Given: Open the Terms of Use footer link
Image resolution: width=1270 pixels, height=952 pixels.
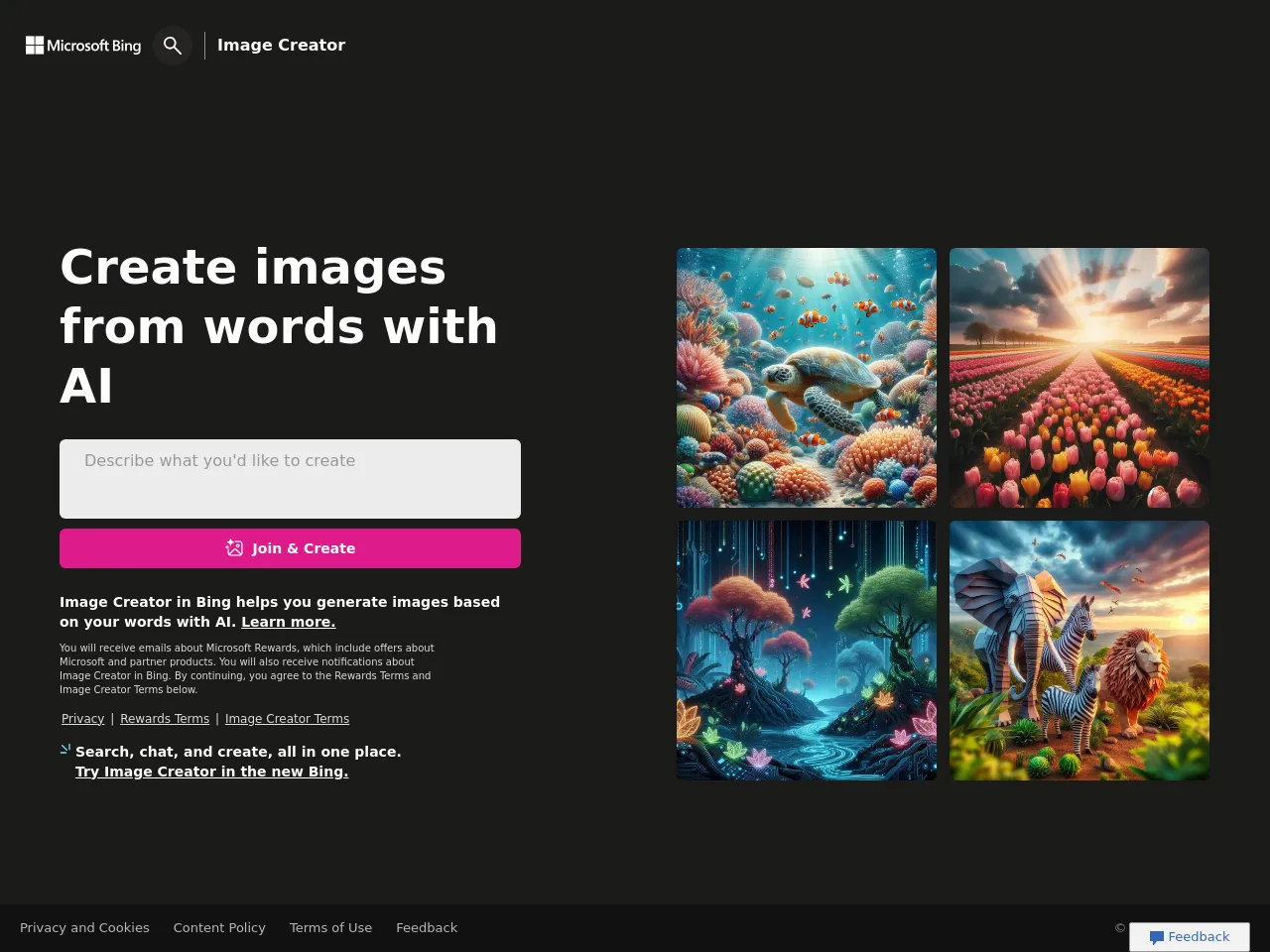Looking at the screenshot, I should click(x=330, y=928).
